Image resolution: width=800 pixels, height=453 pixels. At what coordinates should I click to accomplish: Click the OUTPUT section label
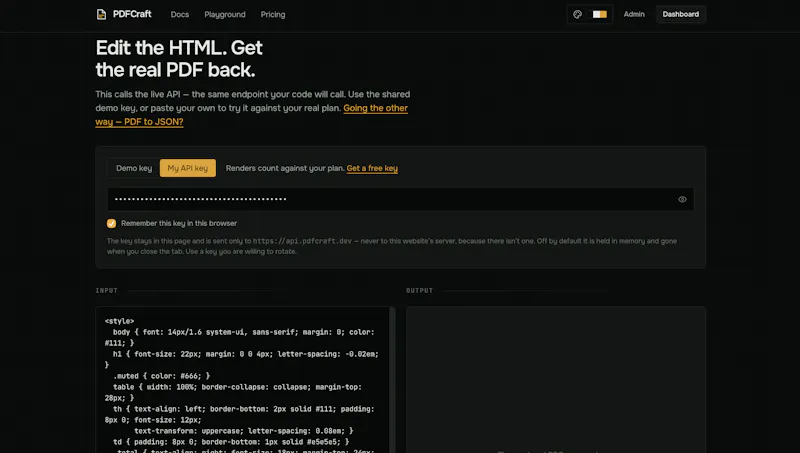419,291
